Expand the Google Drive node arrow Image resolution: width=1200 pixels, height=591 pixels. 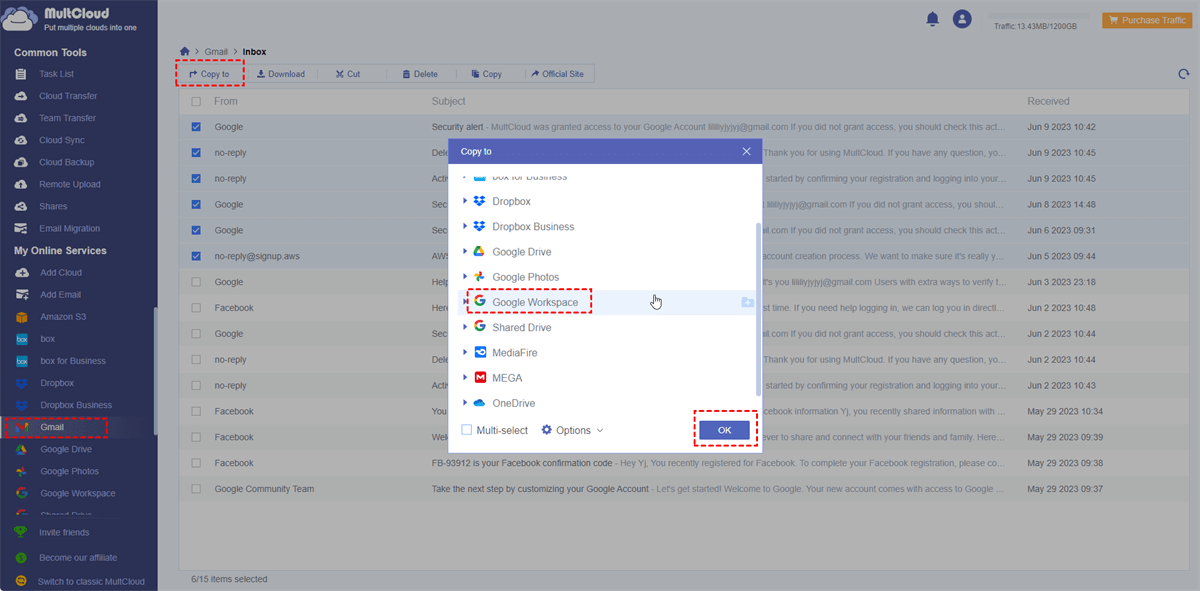[x=465, y=252]
